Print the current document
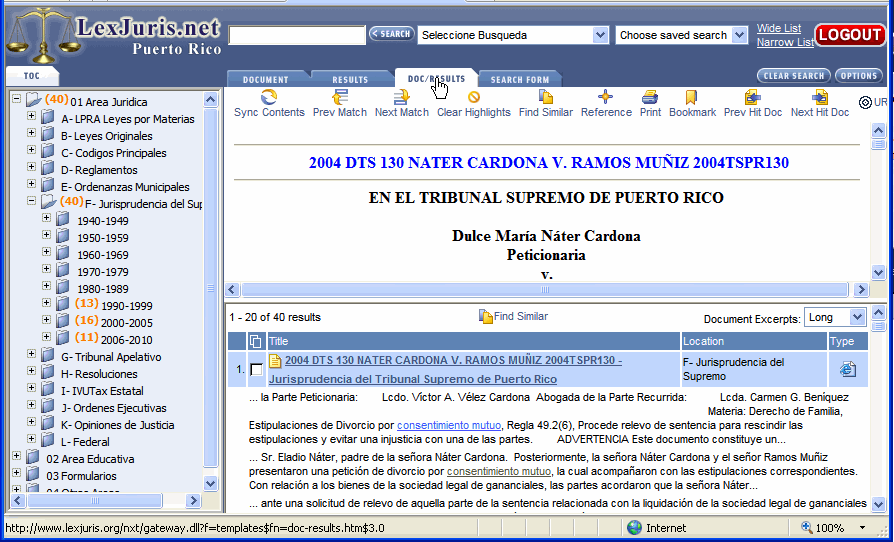 650,103
